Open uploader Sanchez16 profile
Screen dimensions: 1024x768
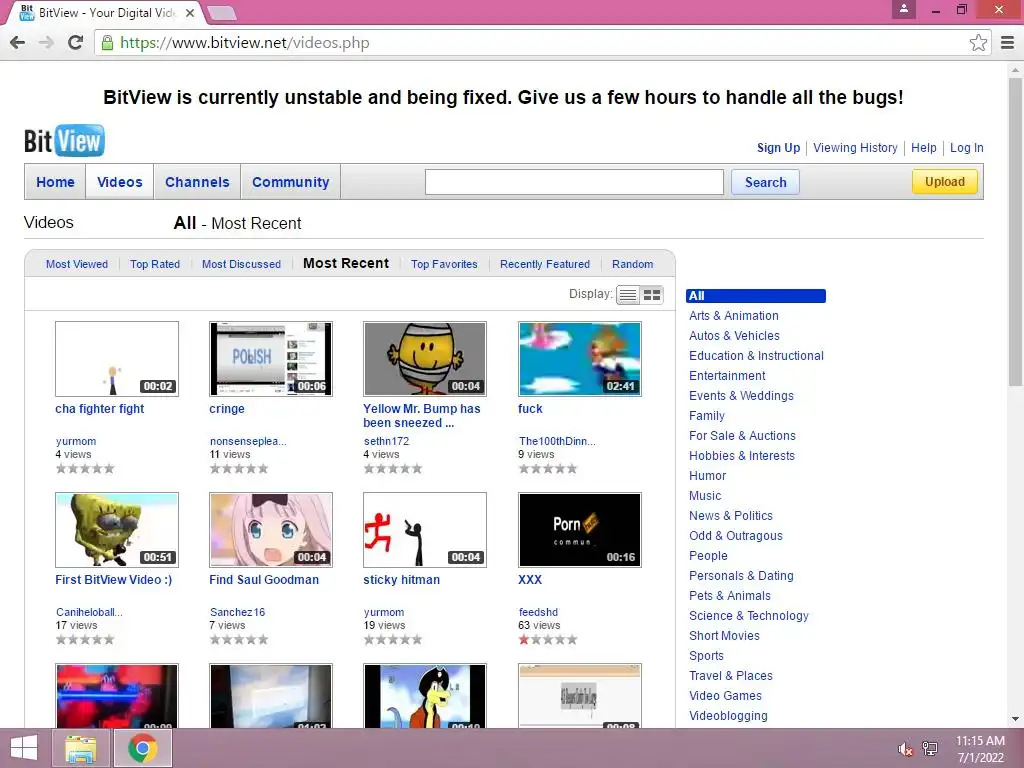(x=237, y=612)
